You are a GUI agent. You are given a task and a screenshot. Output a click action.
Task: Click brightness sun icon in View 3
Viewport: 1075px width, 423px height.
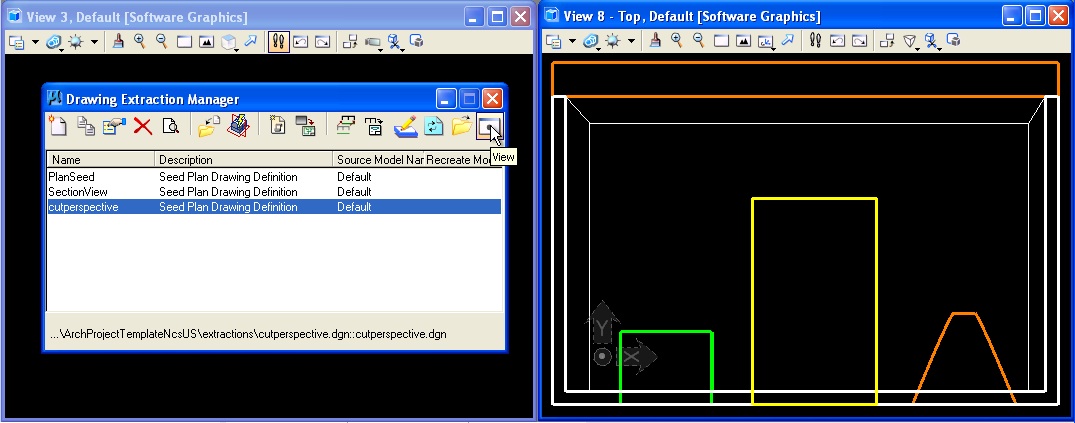[75, 42]
